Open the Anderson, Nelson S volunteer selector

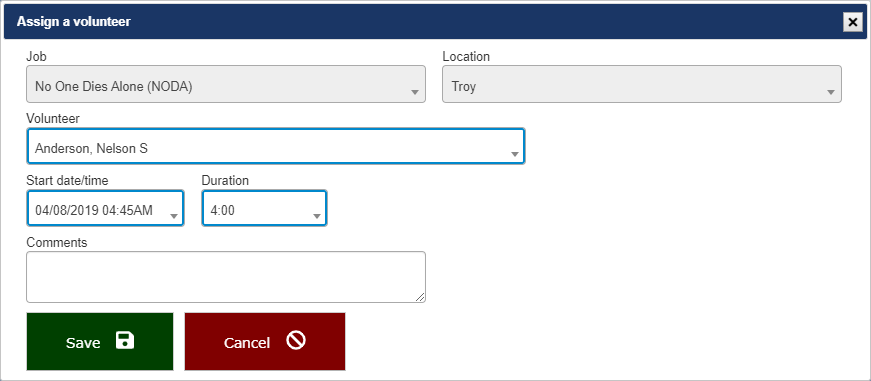276,147
